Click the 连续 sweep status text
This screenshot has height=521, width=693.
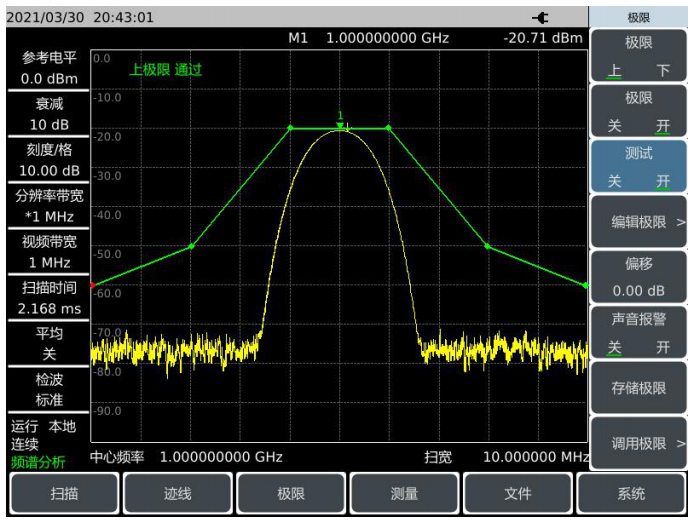[25, 444]
